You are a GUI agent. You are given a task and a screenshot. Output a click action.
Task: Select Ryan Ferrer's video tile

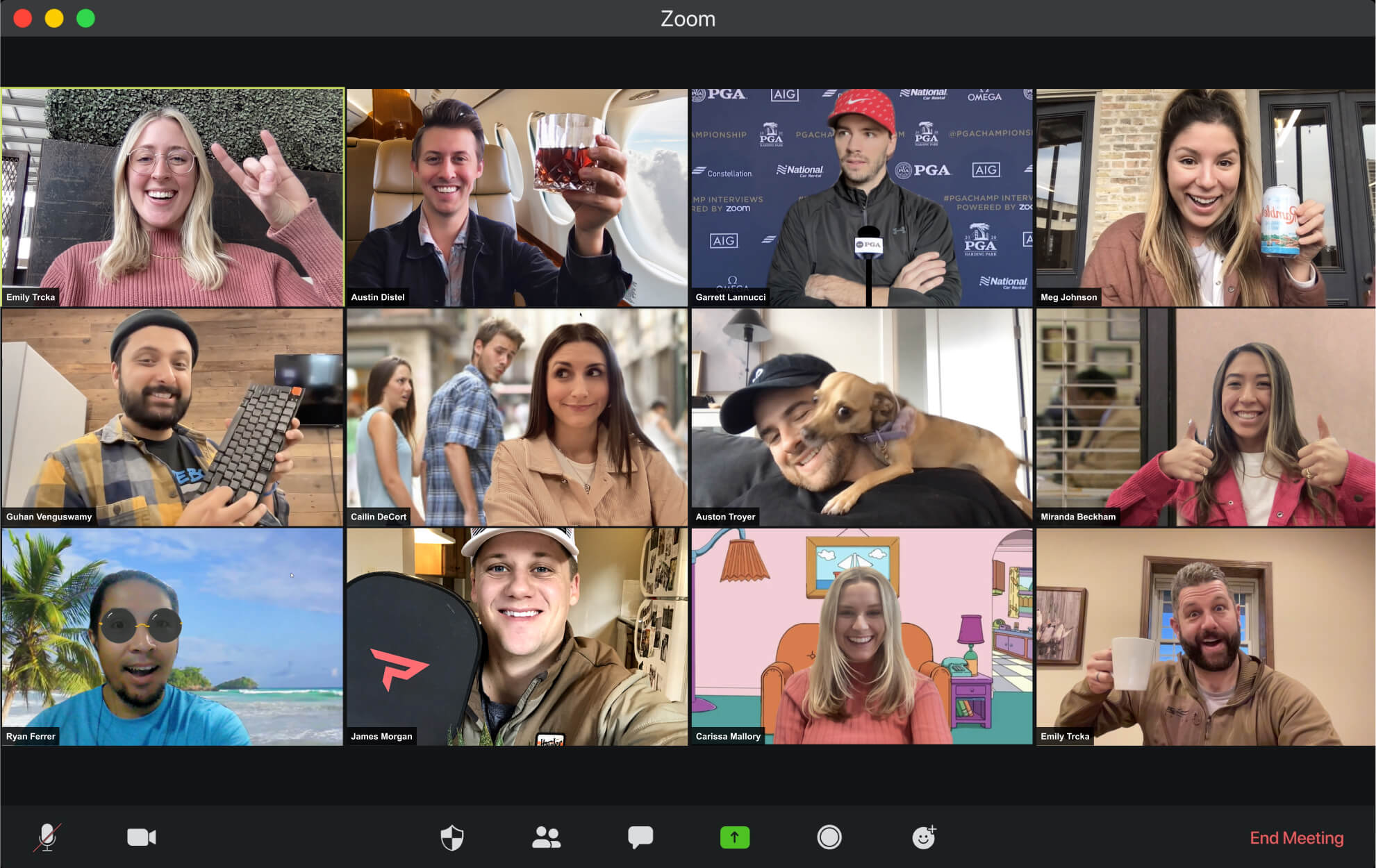[x=172, y=637]
